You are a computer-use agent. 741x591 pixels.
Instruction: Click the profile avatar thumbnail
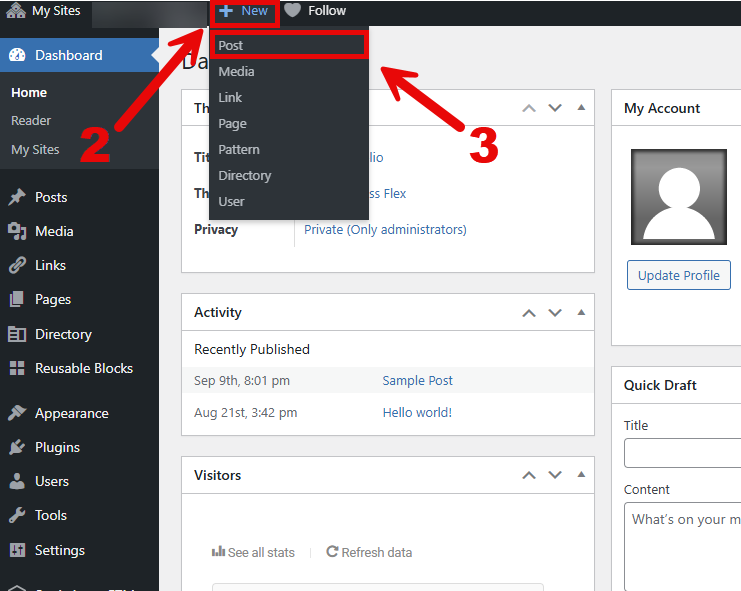(x=679, y=197)
